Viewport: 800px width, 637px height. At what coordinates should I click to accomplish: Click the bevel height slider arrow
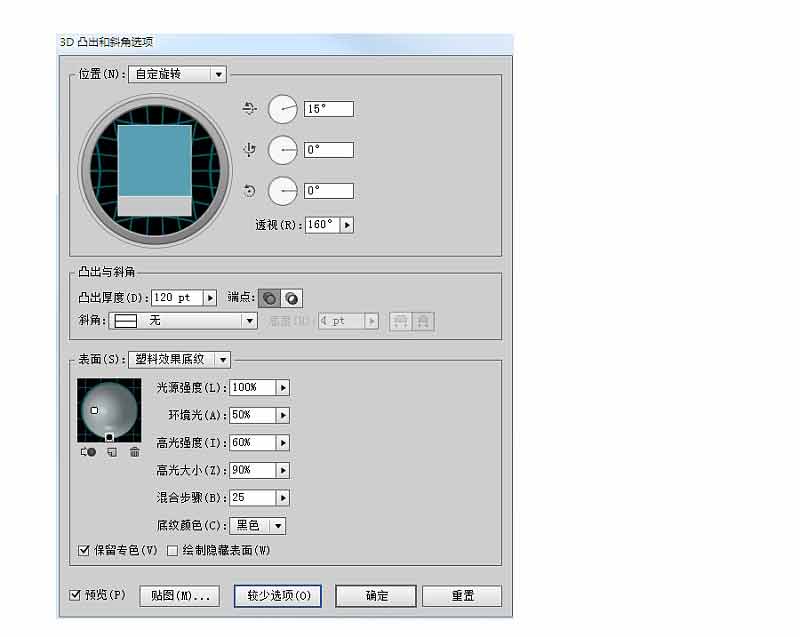point(372,321)
